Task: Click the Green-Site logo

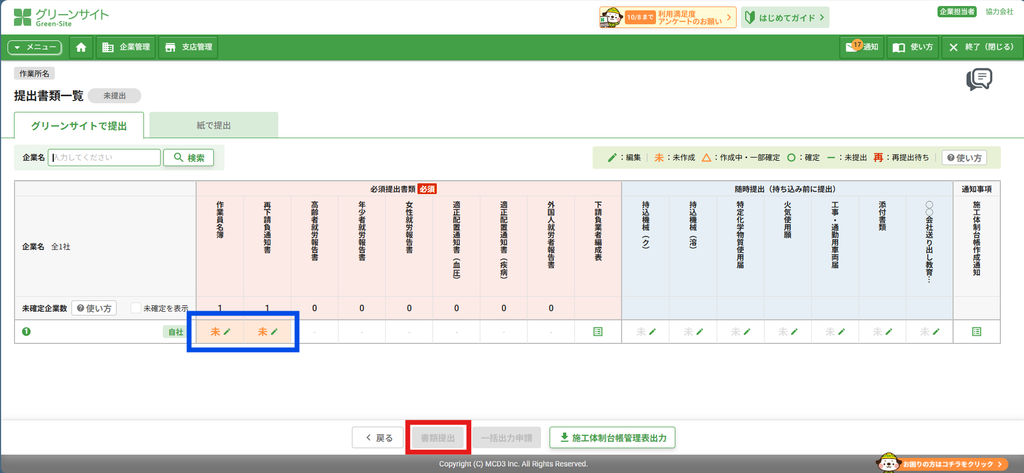Action: (x=61, y=16)
